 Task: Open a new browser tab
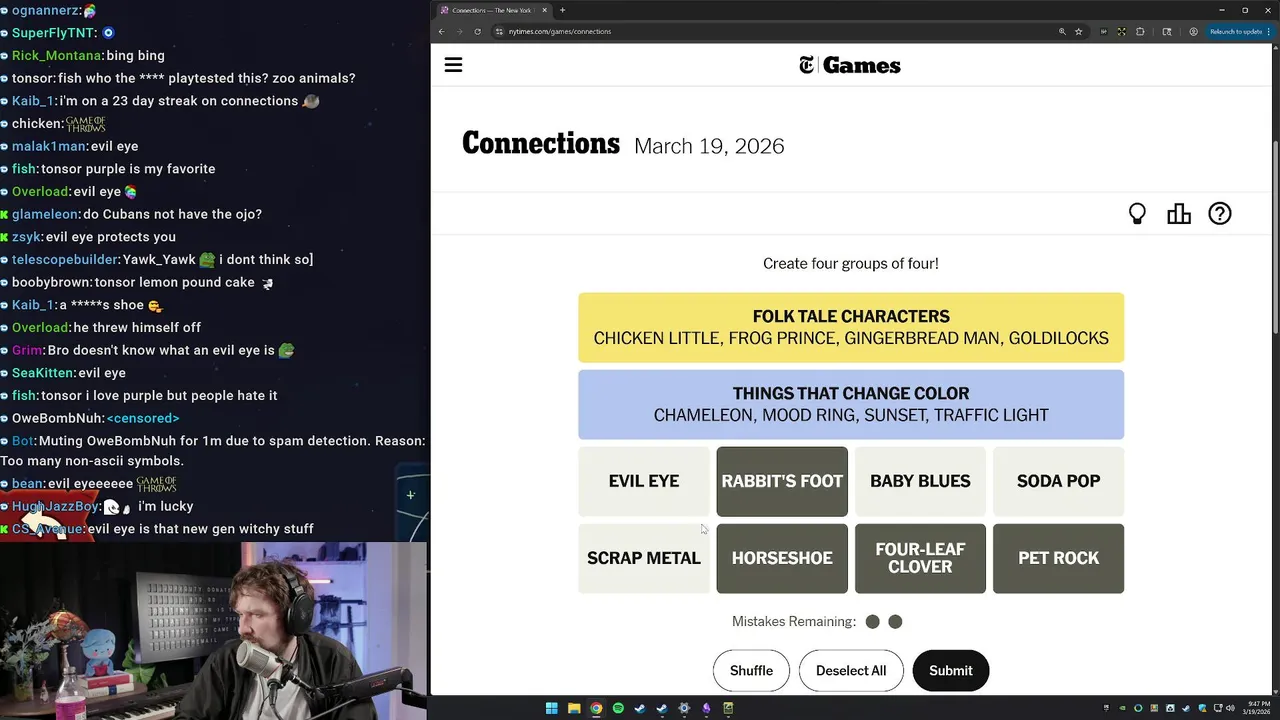coord(562,10)
